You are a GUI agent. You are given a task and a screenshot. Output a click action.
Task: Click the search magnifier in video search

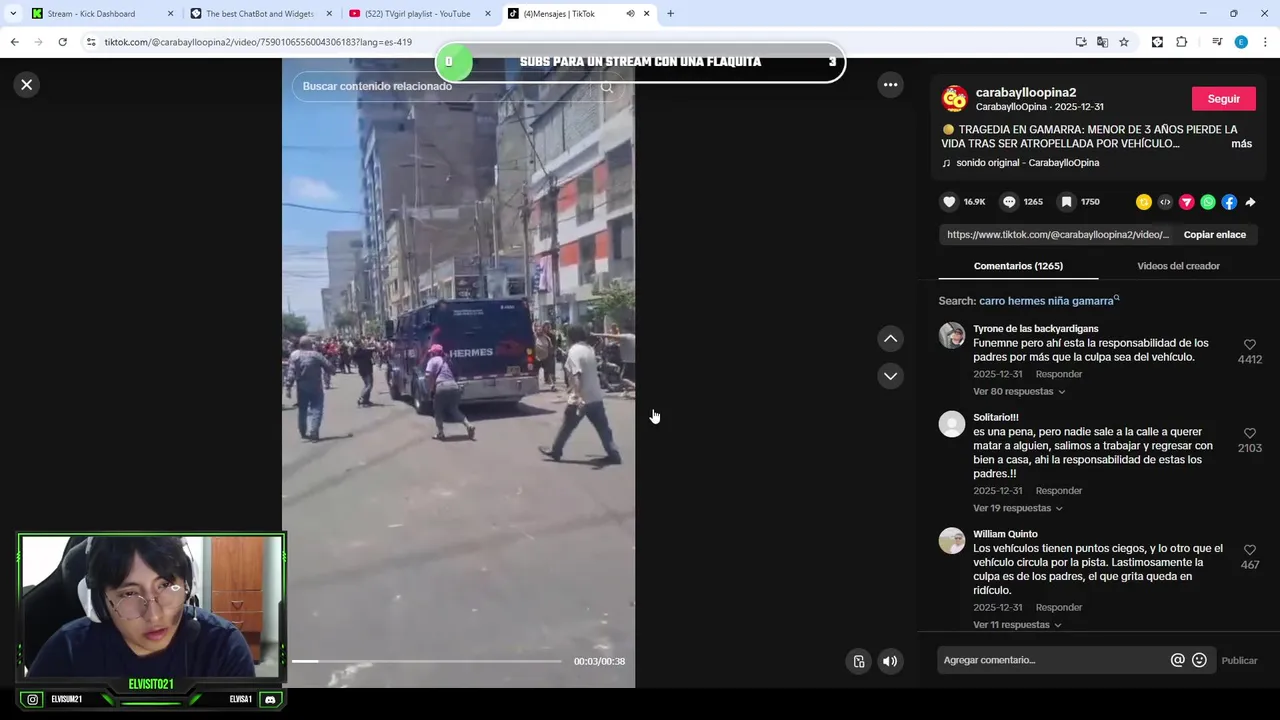point(606,87)
